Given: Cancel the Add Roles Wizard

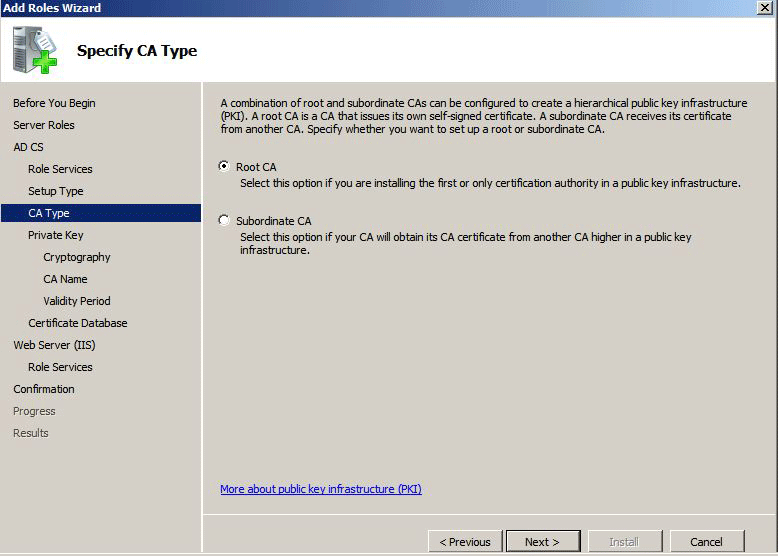Looking at the screenshot, I should [707, 542].
